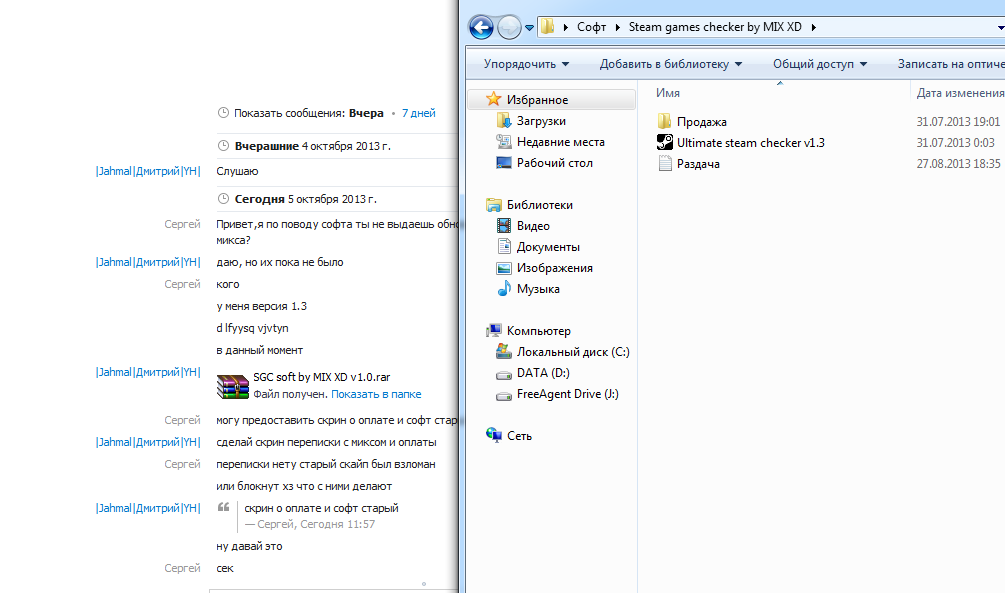Click the Explorer forward arrow button

coord(510,28)
